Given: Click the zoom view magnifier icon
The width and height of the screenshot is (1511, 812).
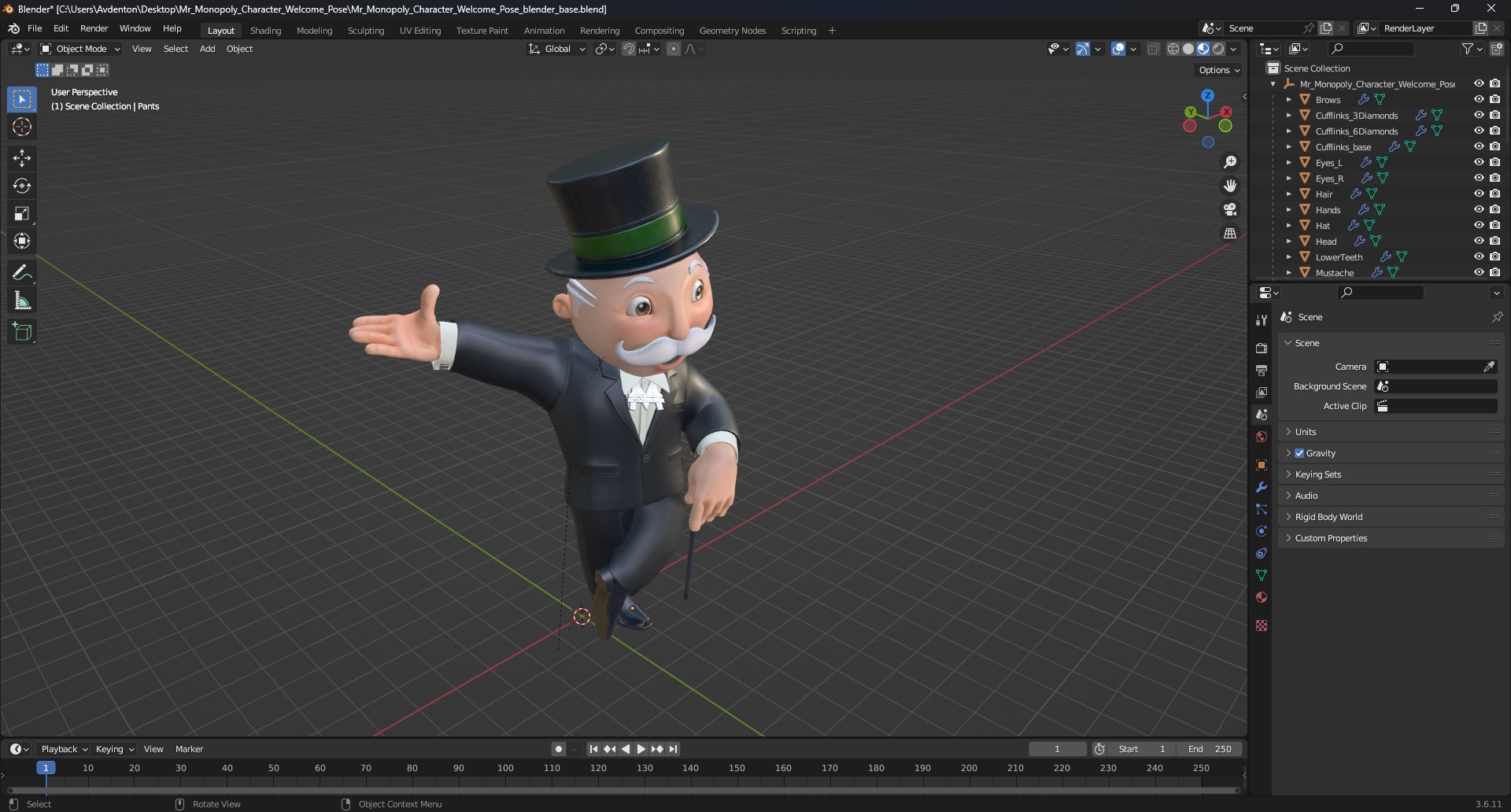Looking at the screenshot, I should coord(1230,162).
